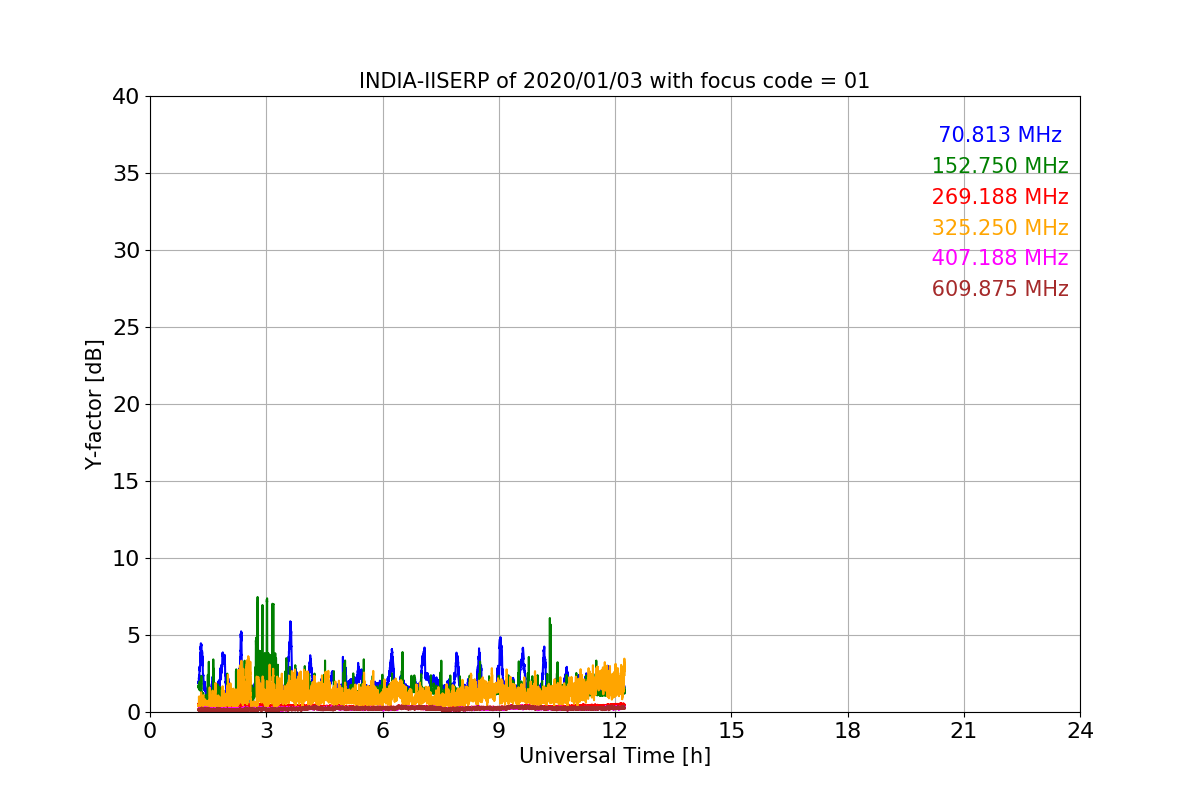Click the x-axis tick label 6
This screenshot has height=800, width=1200.
click(x=383, y=731)
